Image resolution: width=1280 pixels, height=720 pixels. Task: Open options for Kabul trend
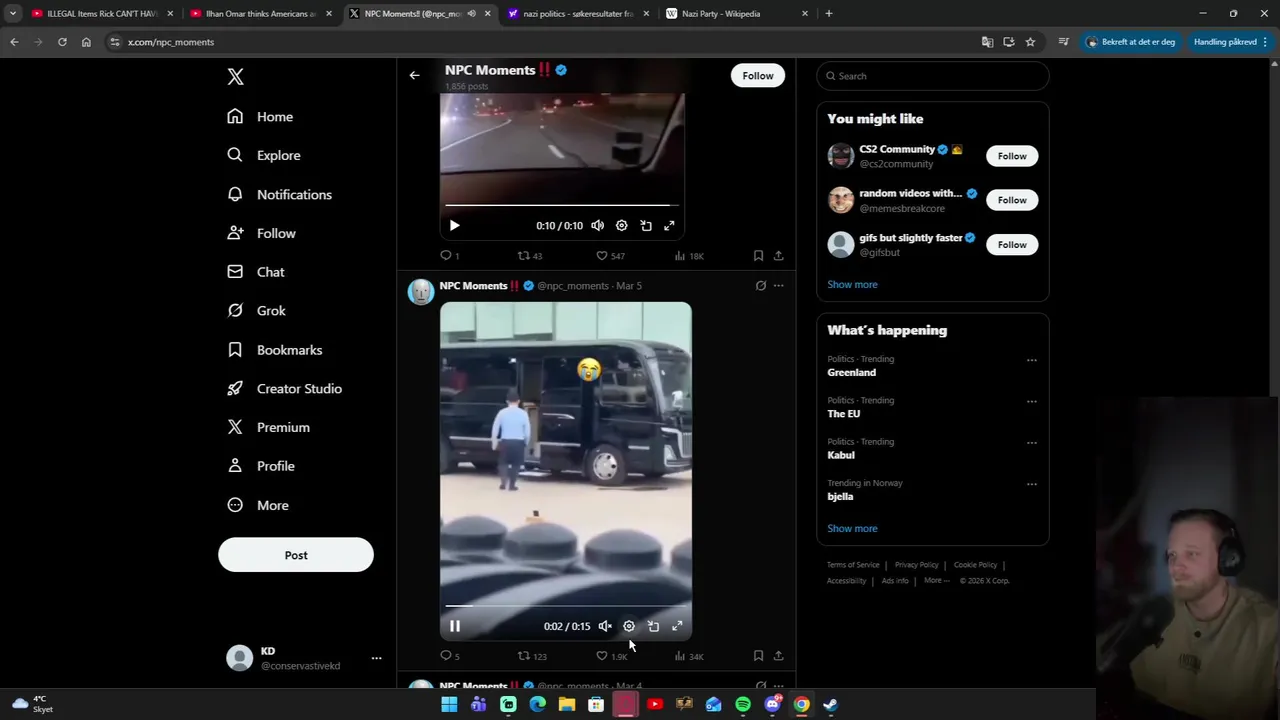(1031, 442)
